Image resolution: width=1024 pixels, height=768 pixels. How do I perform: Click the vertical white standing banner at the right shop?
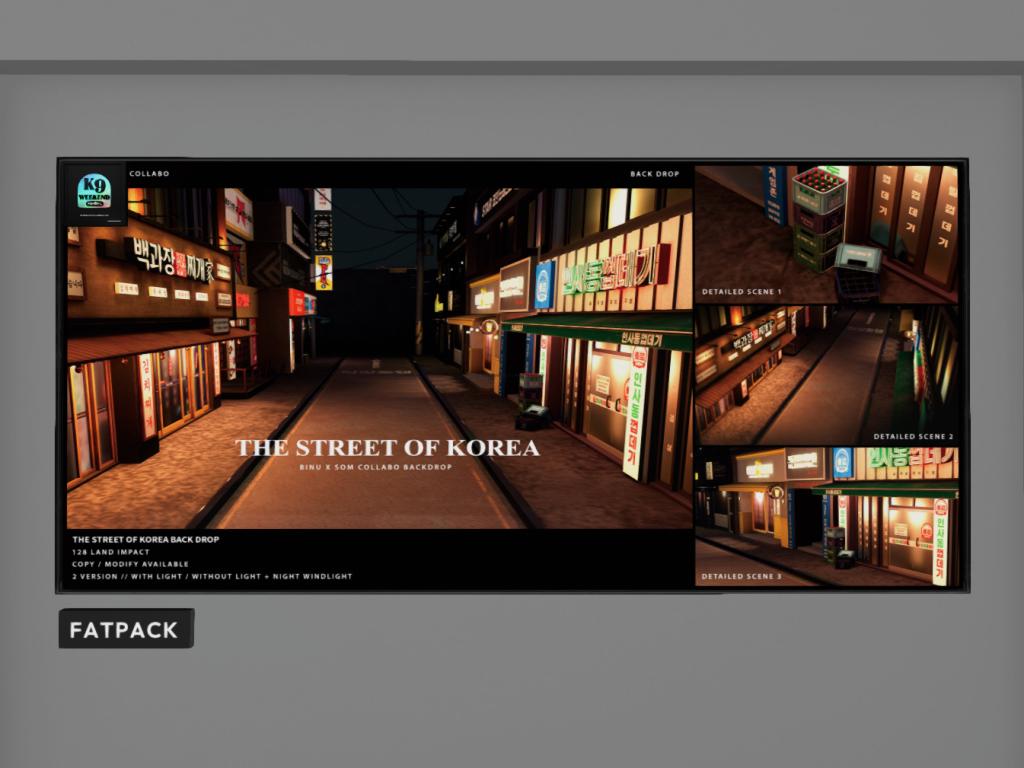[x=634, y=413]
